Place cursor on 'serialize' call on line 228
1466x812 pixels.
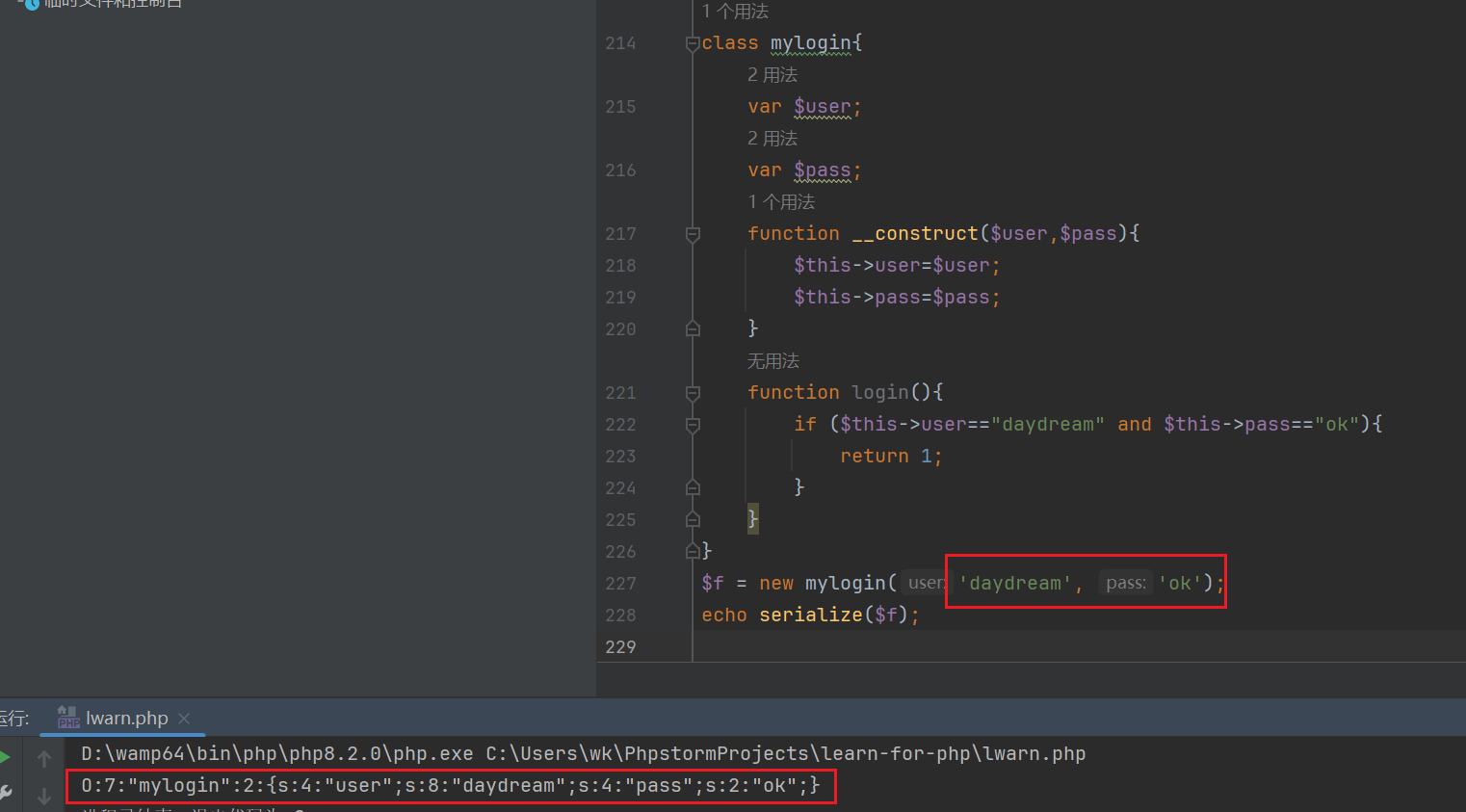point(811,616)
